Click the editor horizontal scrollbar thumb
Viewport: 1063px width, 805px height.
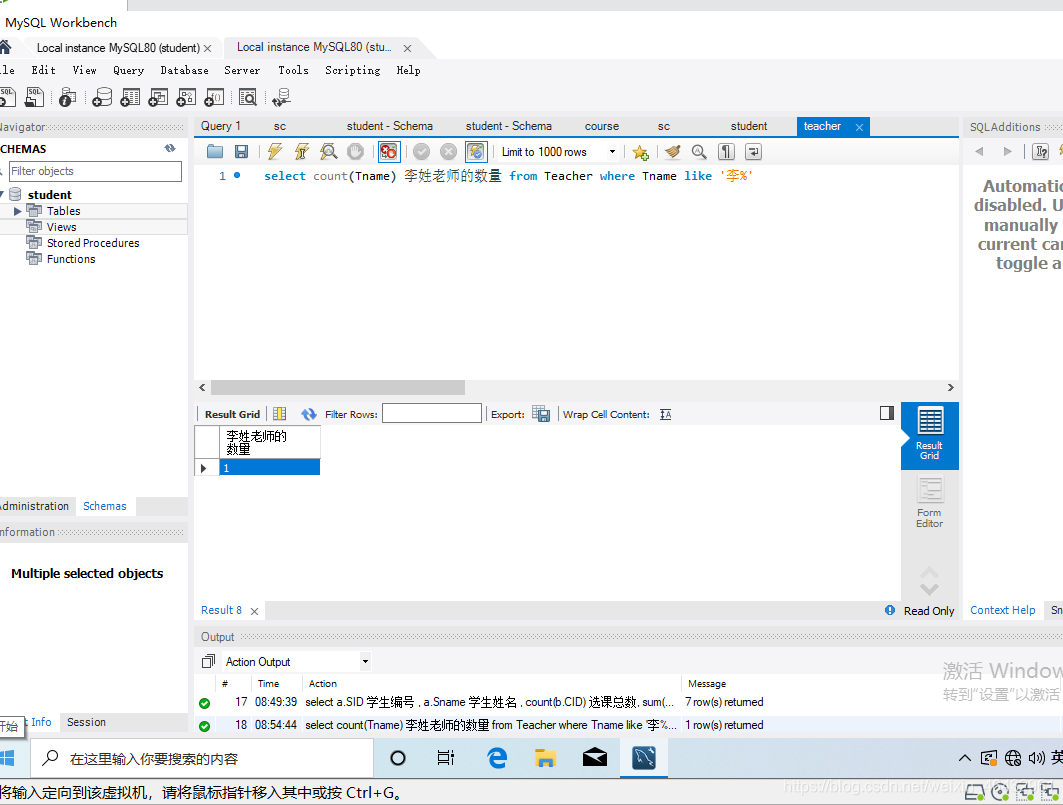338,387
